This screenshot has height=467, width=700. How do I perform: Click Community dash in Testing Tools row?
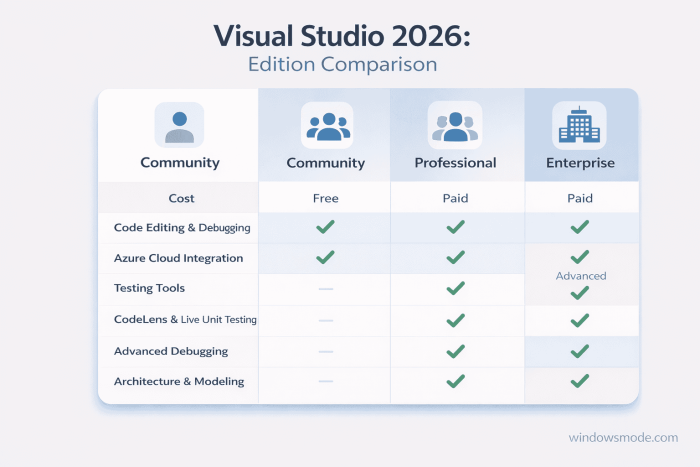[326, 289]
